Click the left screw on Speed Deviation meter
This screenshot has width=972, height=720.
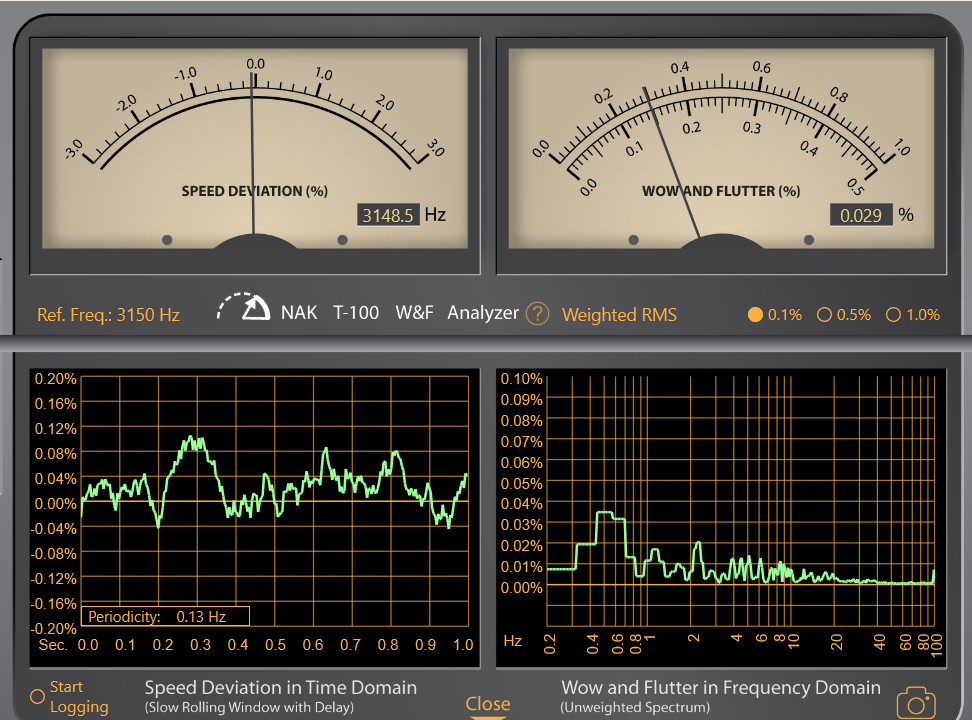pyautogui.click(x=167, y=240)
